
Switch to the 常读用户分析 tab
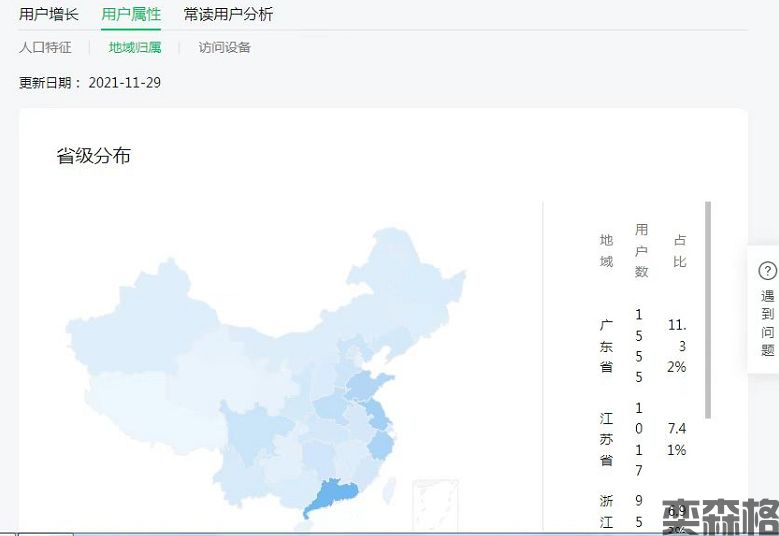[x=228, y=14]
